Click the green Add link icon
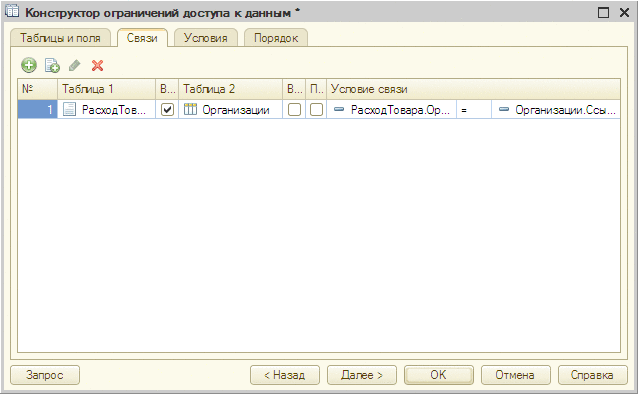This screenshot has width=638, height=394. point(29,65)
